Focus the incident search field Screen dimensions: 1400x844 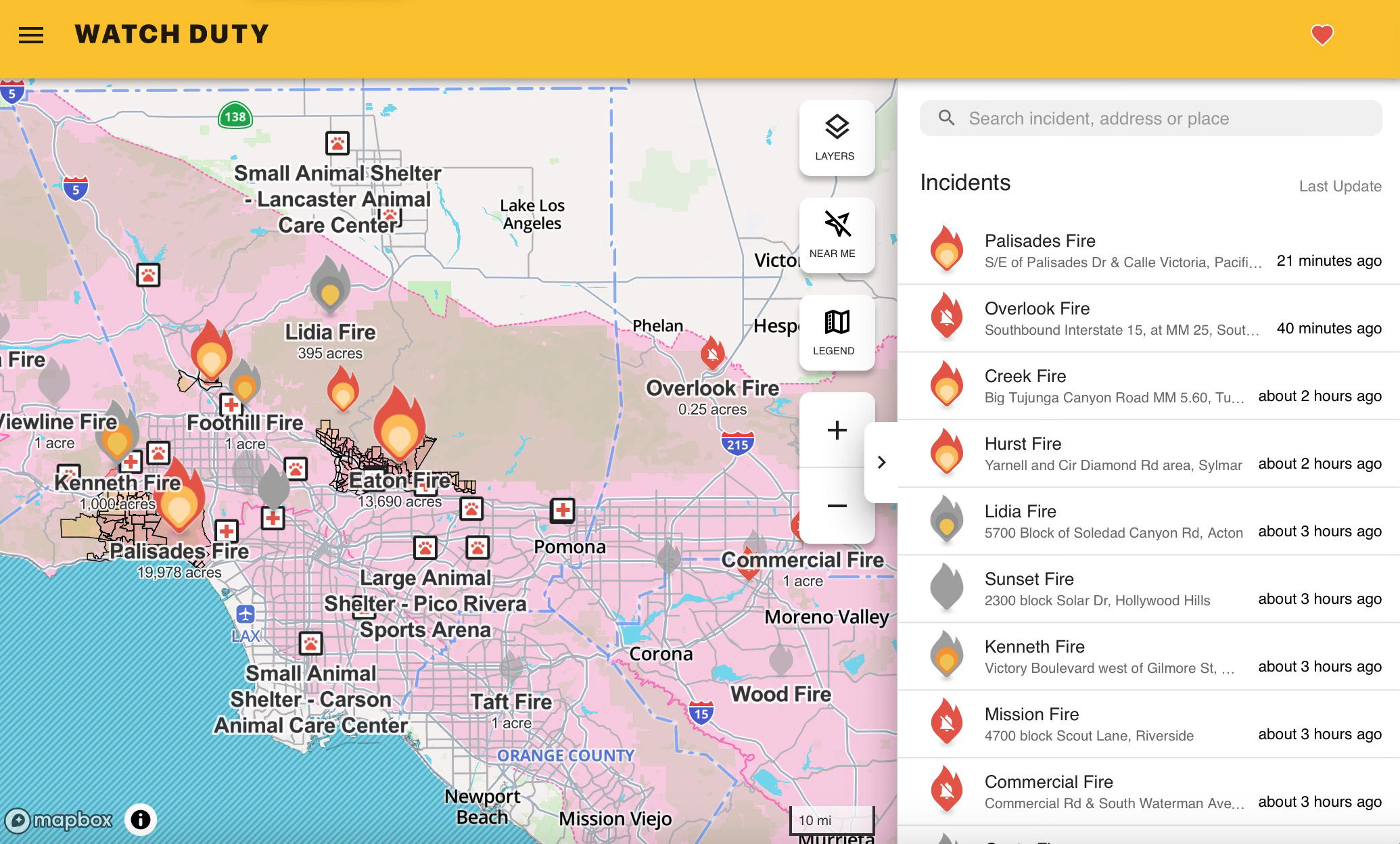tap(1150, 118)
